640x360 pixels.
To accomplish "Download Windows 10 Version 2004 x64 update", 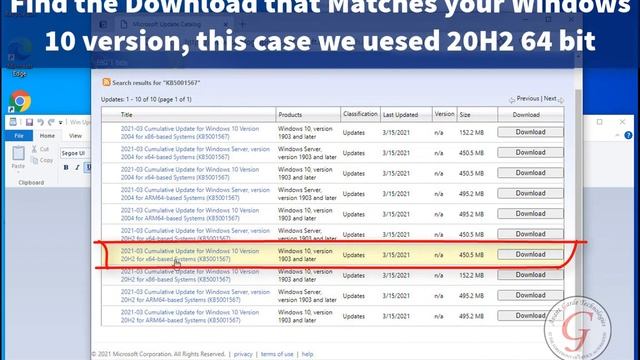I will 530,173.
